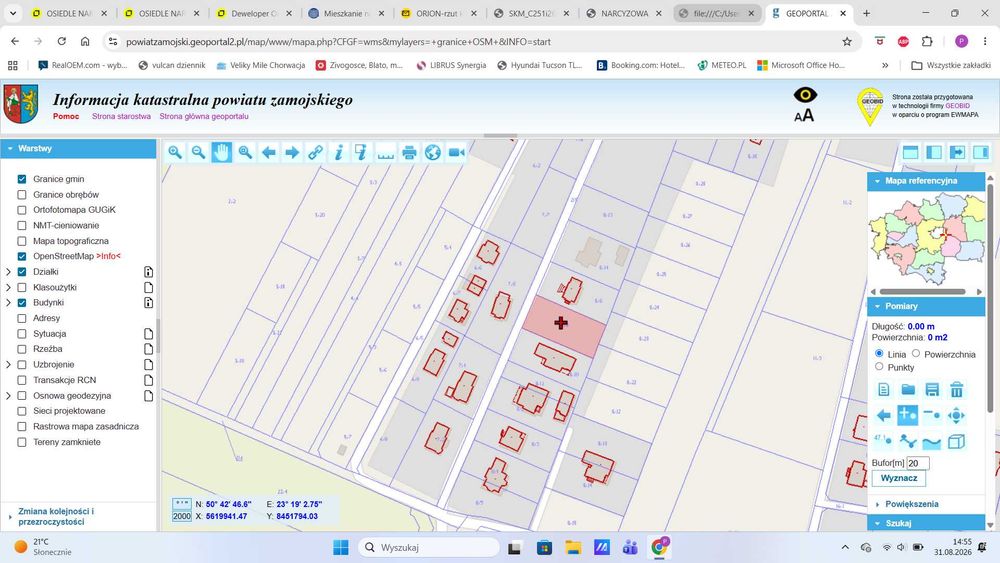1000x563 pixels.
Task: Select the Powierzchnia radio button
Action: click(x=916, y=353)
